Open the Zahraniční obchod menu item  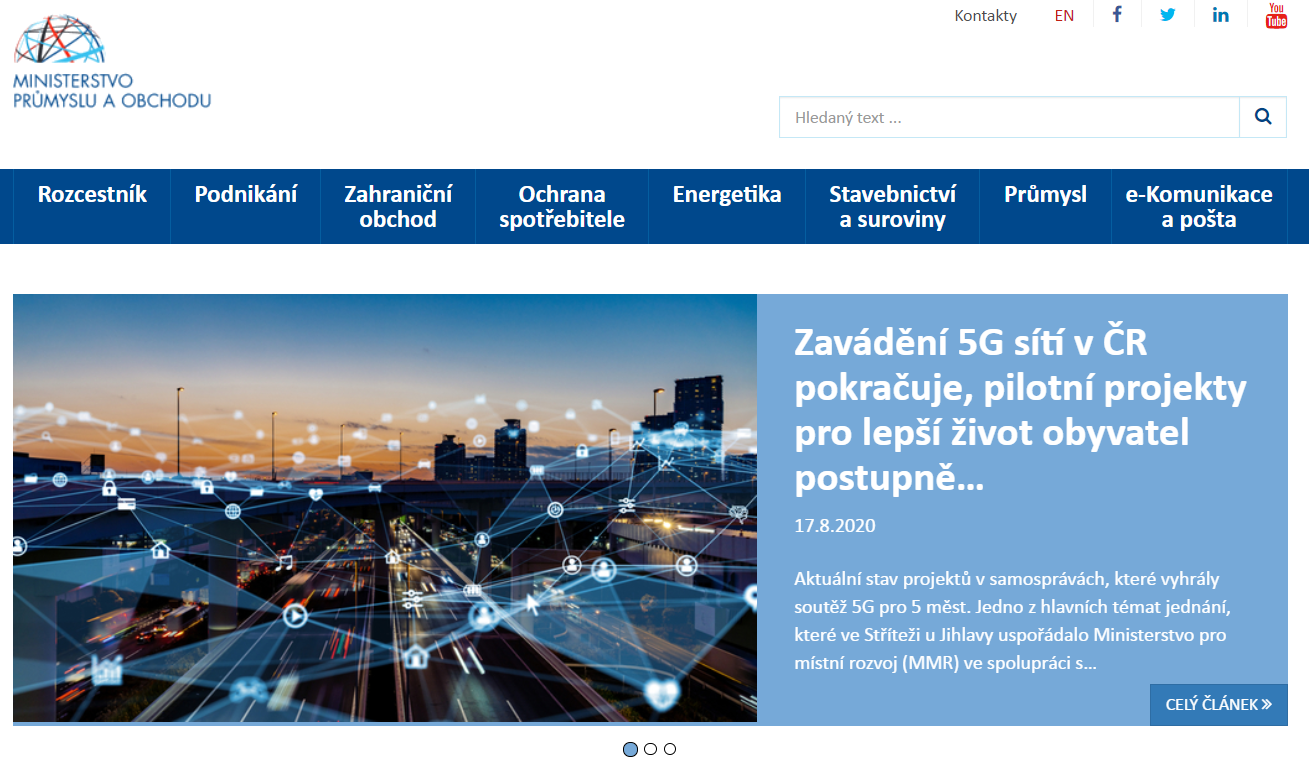(x=398, y=206)
